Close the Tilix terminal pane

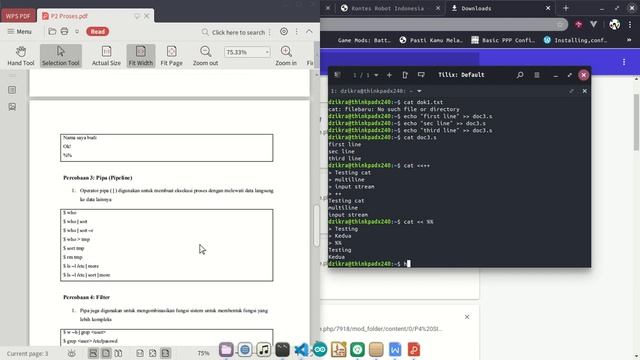coord(584,91)
